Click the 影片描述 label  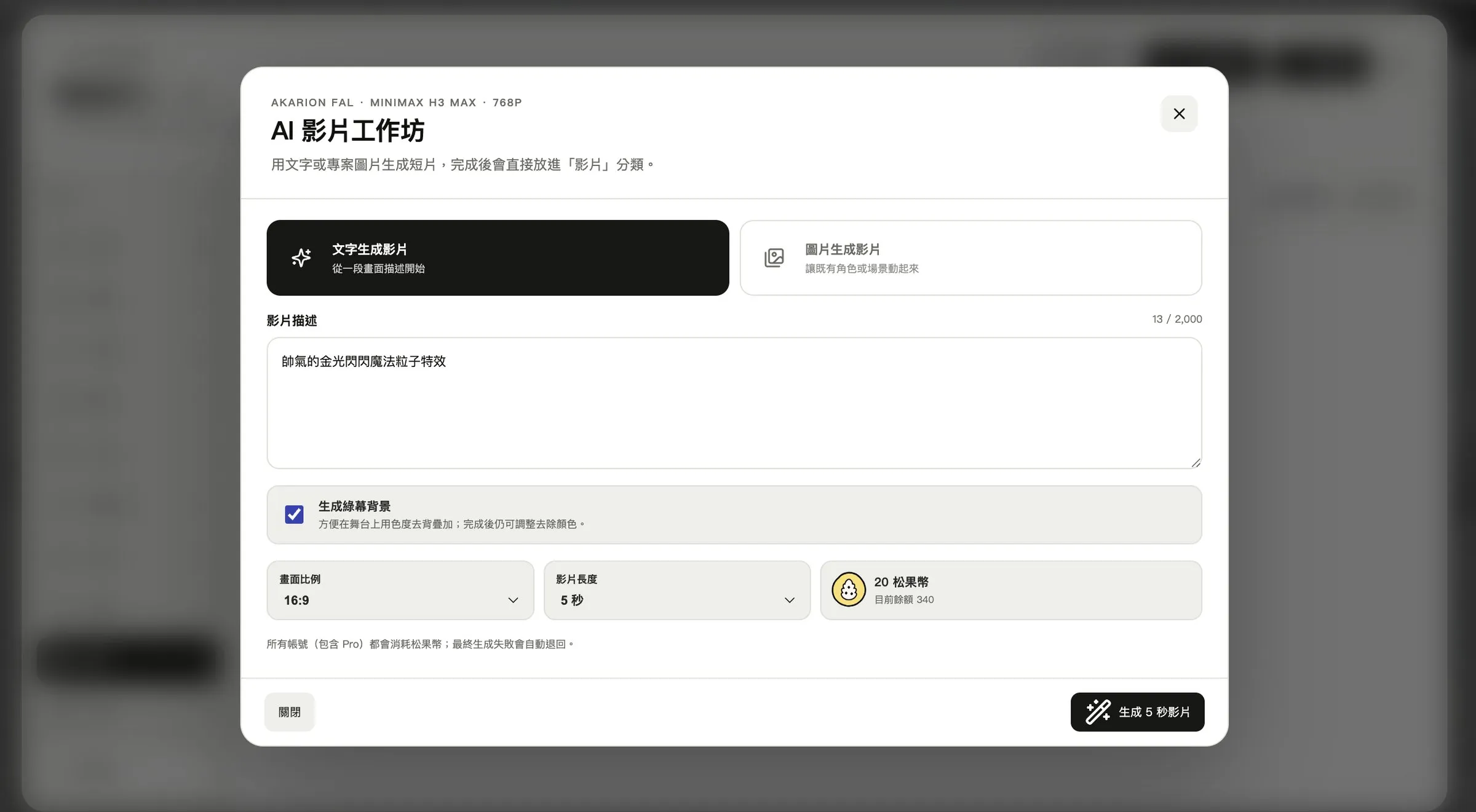click(x=292, y=320)
